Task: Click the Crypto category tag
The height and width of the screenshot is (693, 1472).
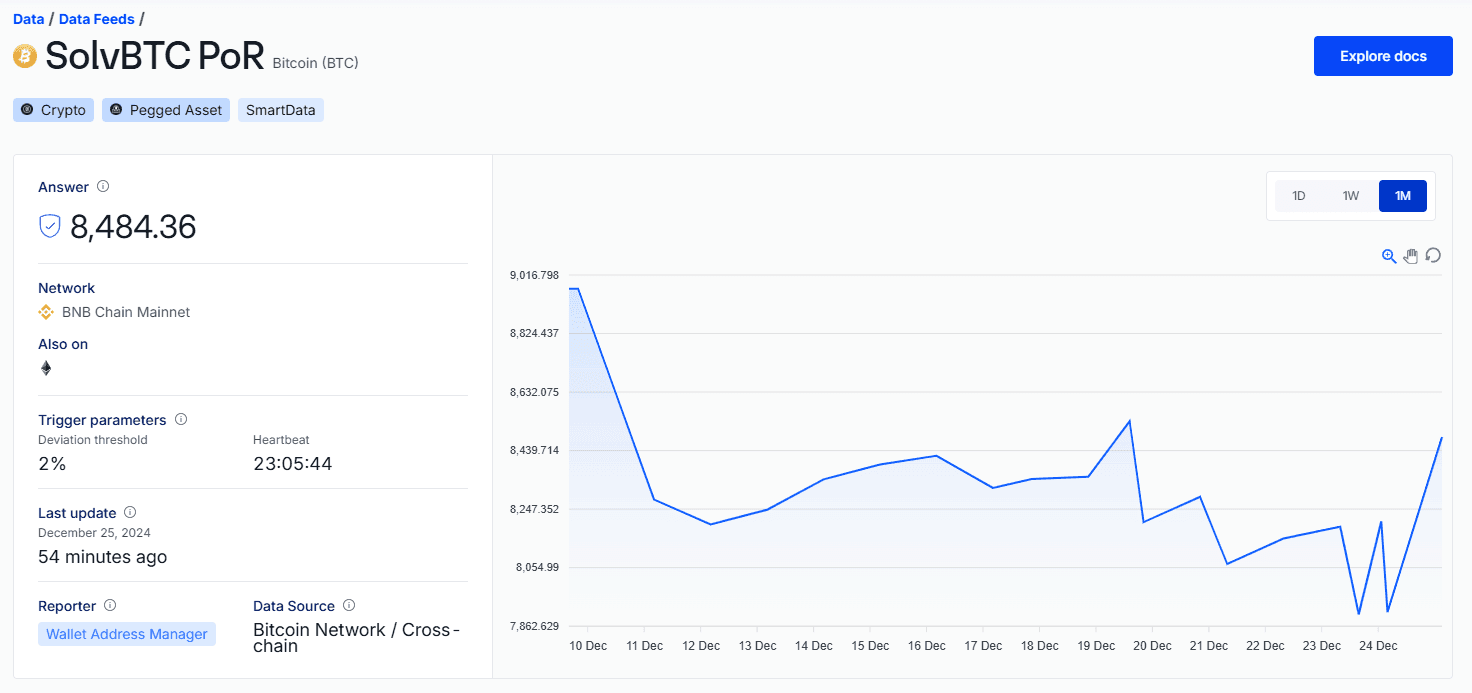Action: (54, 110)
